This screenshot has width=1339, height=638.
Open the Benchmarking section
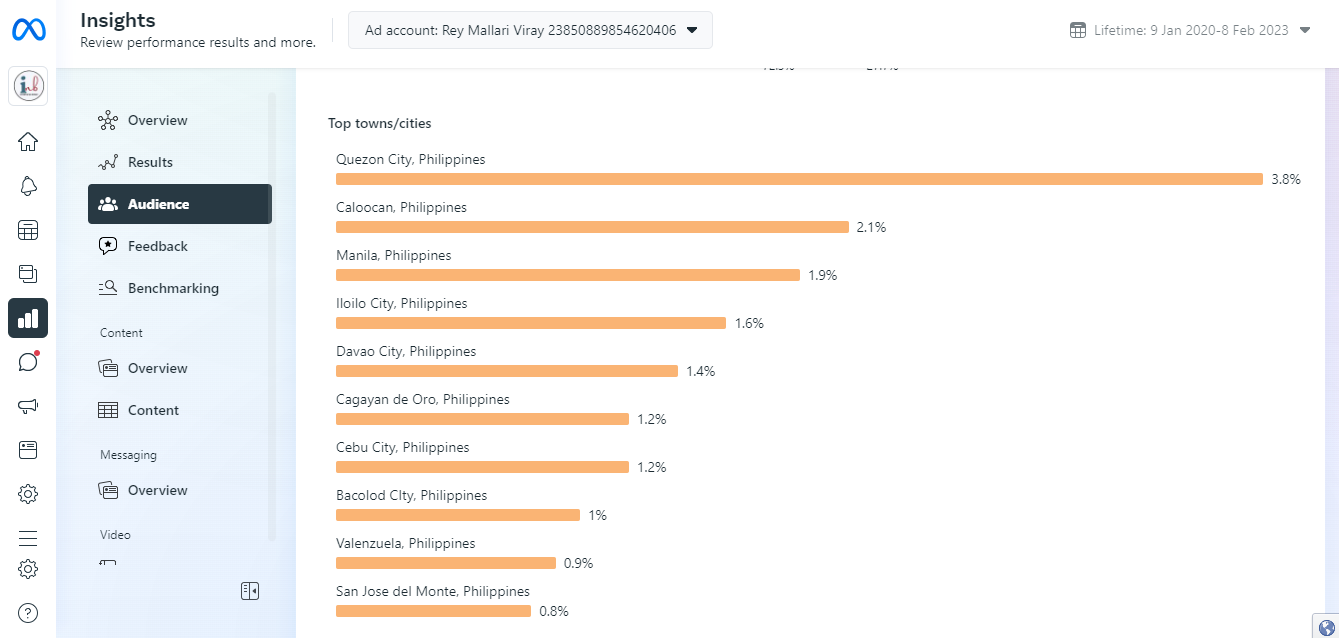point(172,288)
